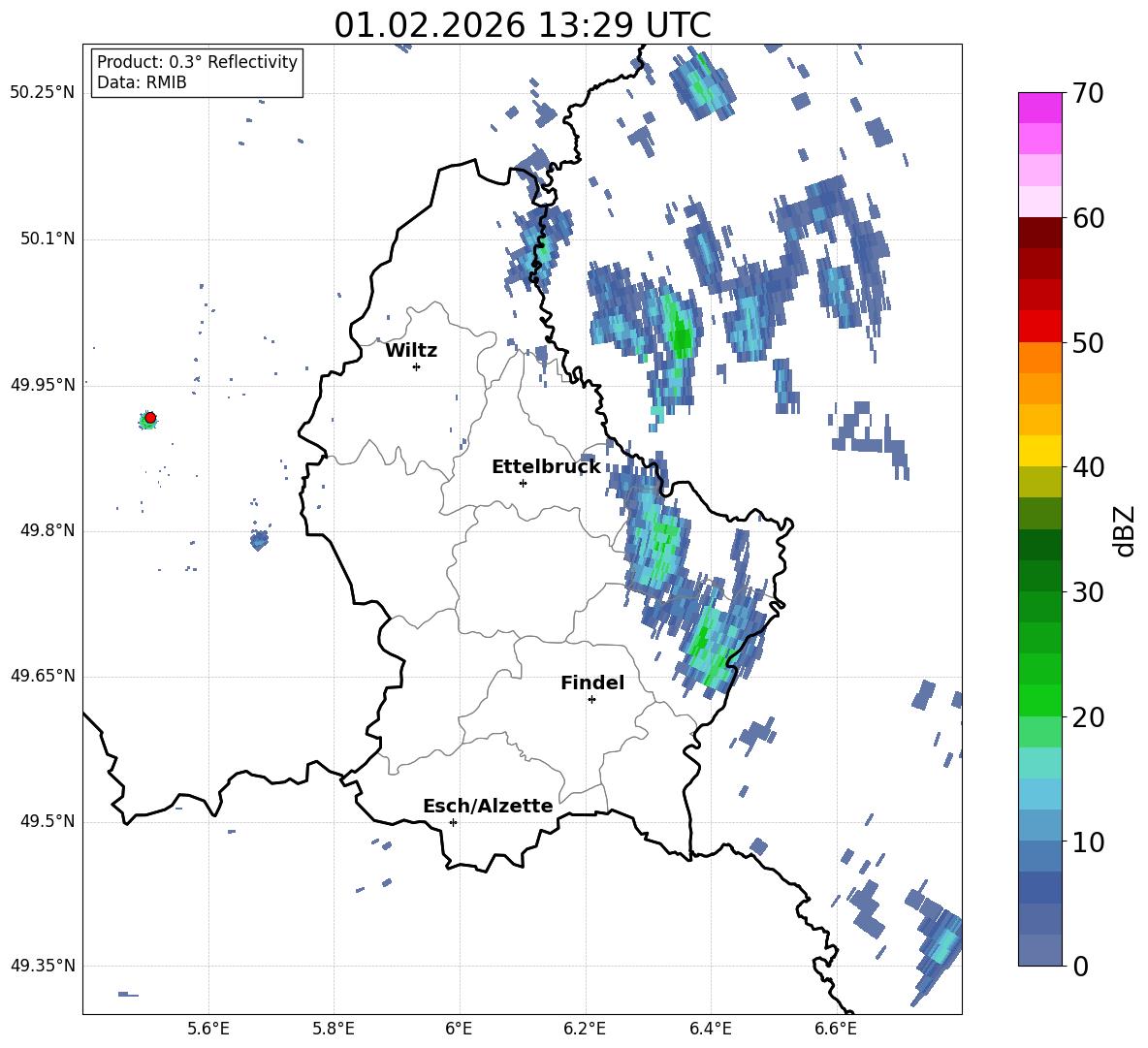
Task: Click the 6.6°E longitude tick label
Action: (x=836, y=1029)
